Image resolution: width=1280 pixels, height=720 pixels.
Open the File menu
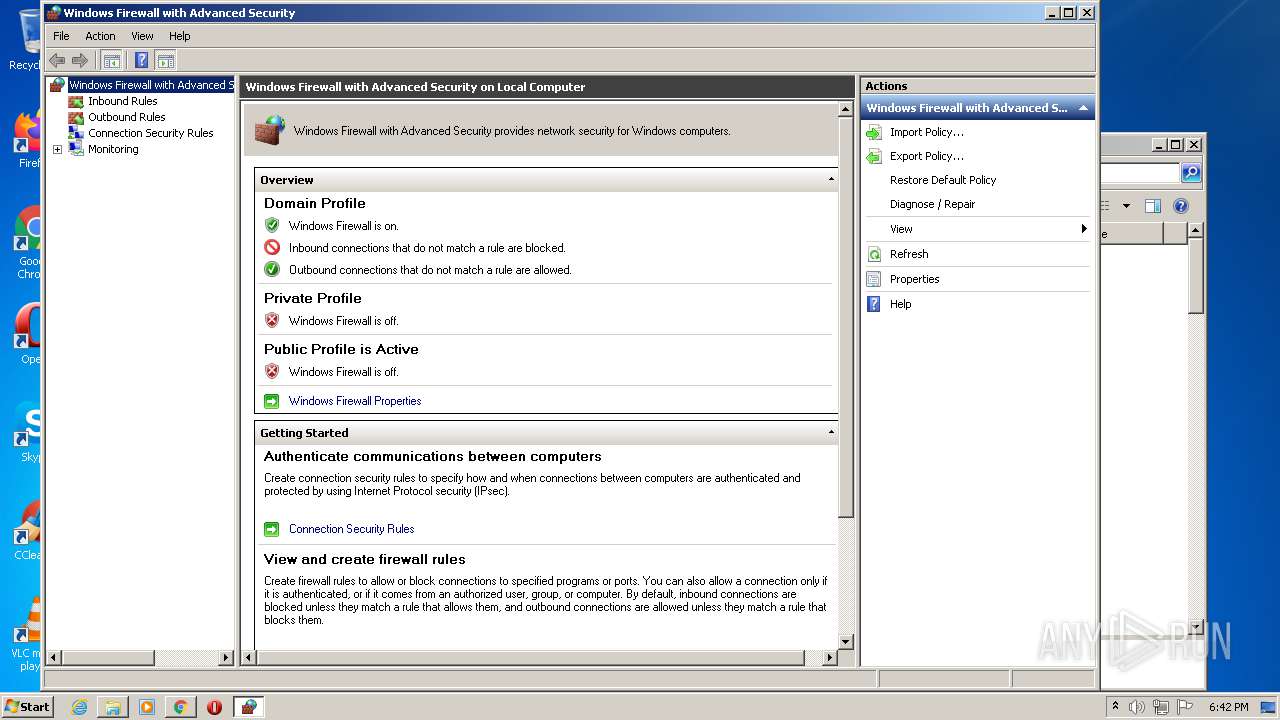(x=61, y=36)
